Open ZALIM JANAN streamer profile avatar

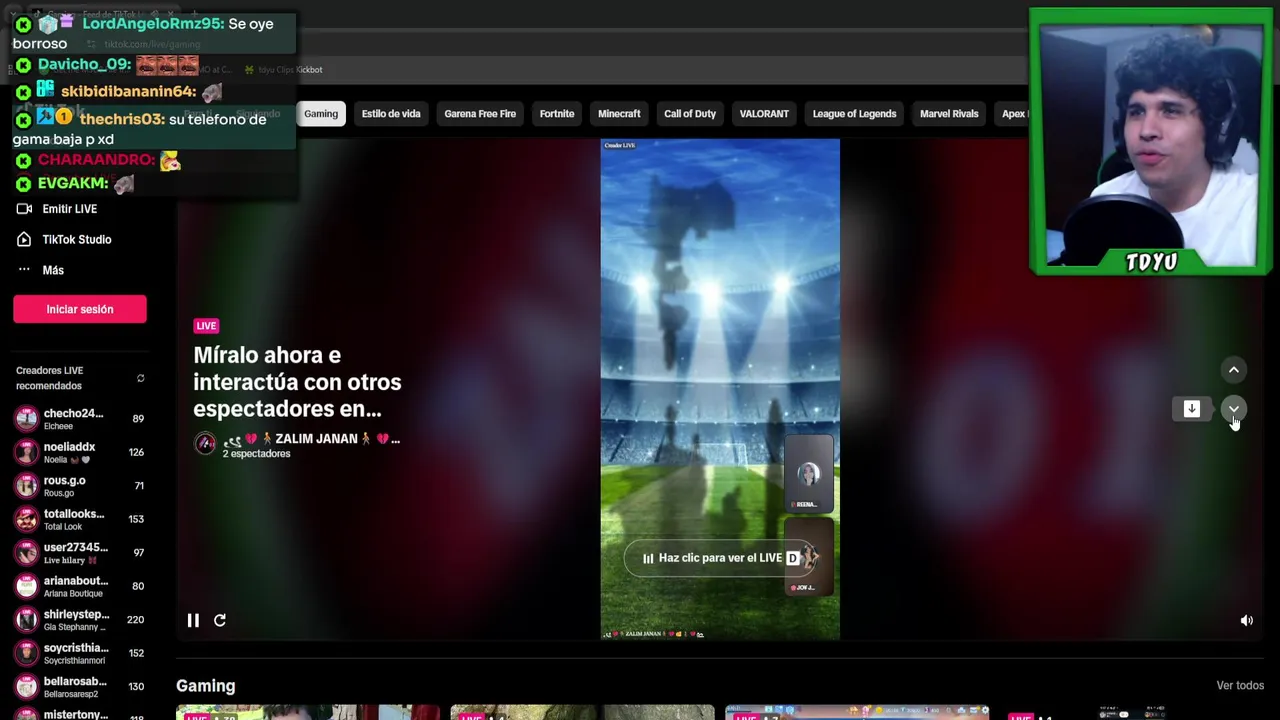pyautogui.click(x=205, y=445)
